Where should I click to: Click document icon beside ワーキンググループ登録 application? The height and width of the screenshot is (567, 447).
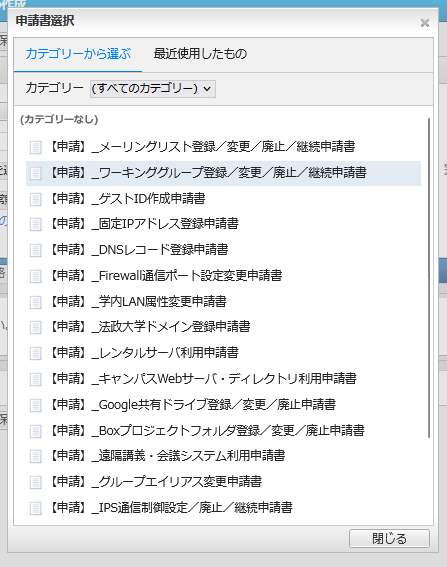point(35,173)
